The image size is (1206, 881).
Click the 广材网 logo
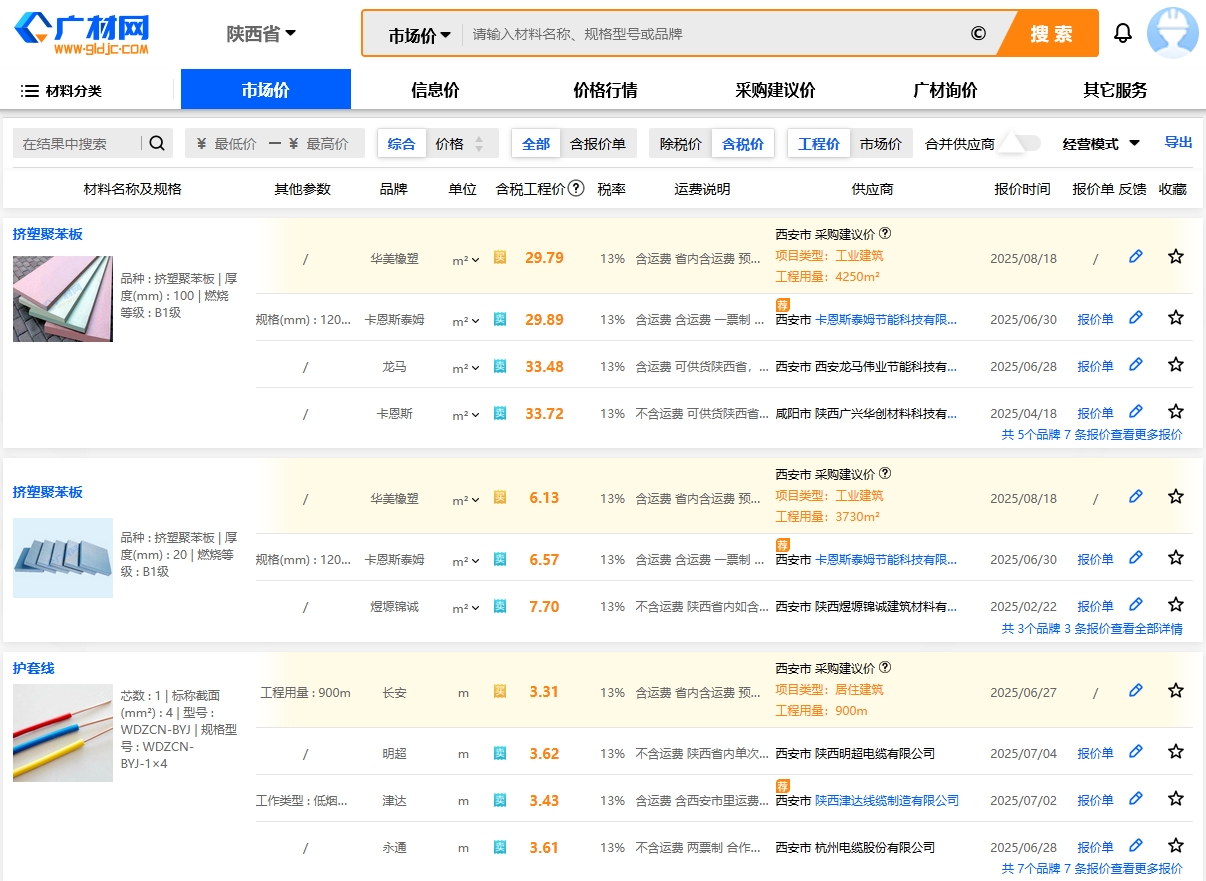pos(82,33)
